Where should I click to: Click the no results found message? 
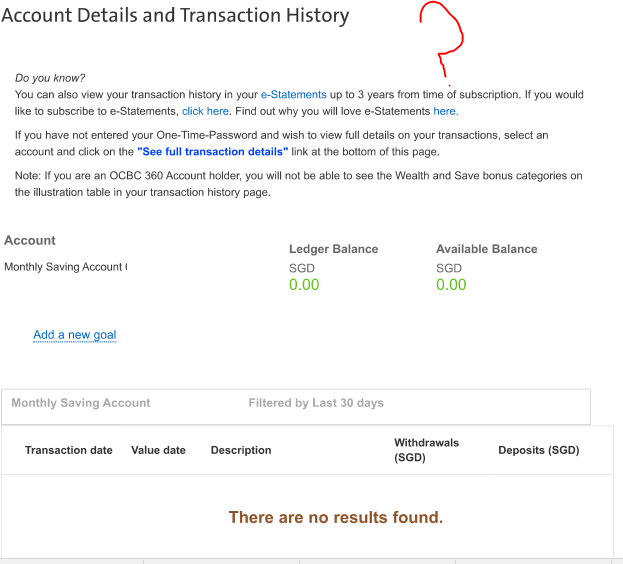(336, 518)
